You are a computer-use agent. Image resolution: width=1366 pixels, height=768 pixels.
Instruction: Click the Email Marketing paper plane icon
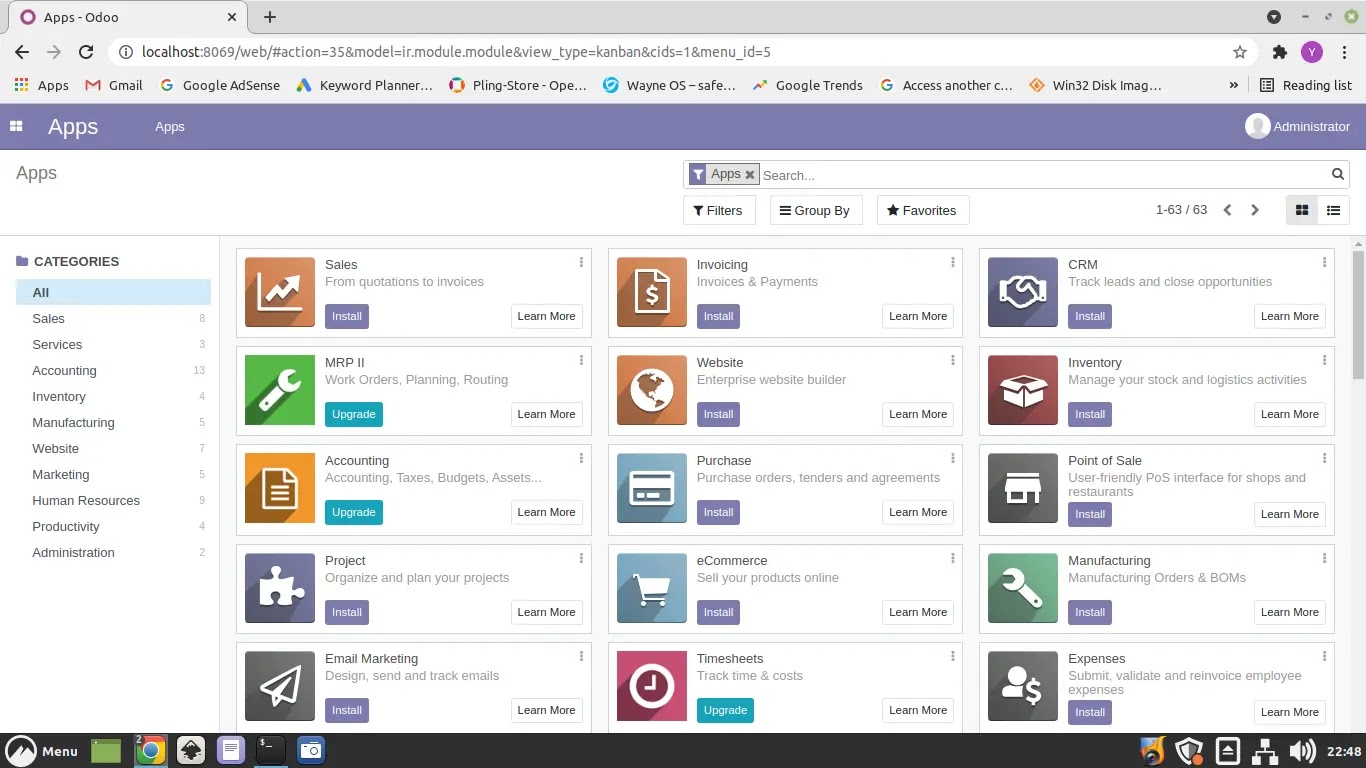[280, 686]
